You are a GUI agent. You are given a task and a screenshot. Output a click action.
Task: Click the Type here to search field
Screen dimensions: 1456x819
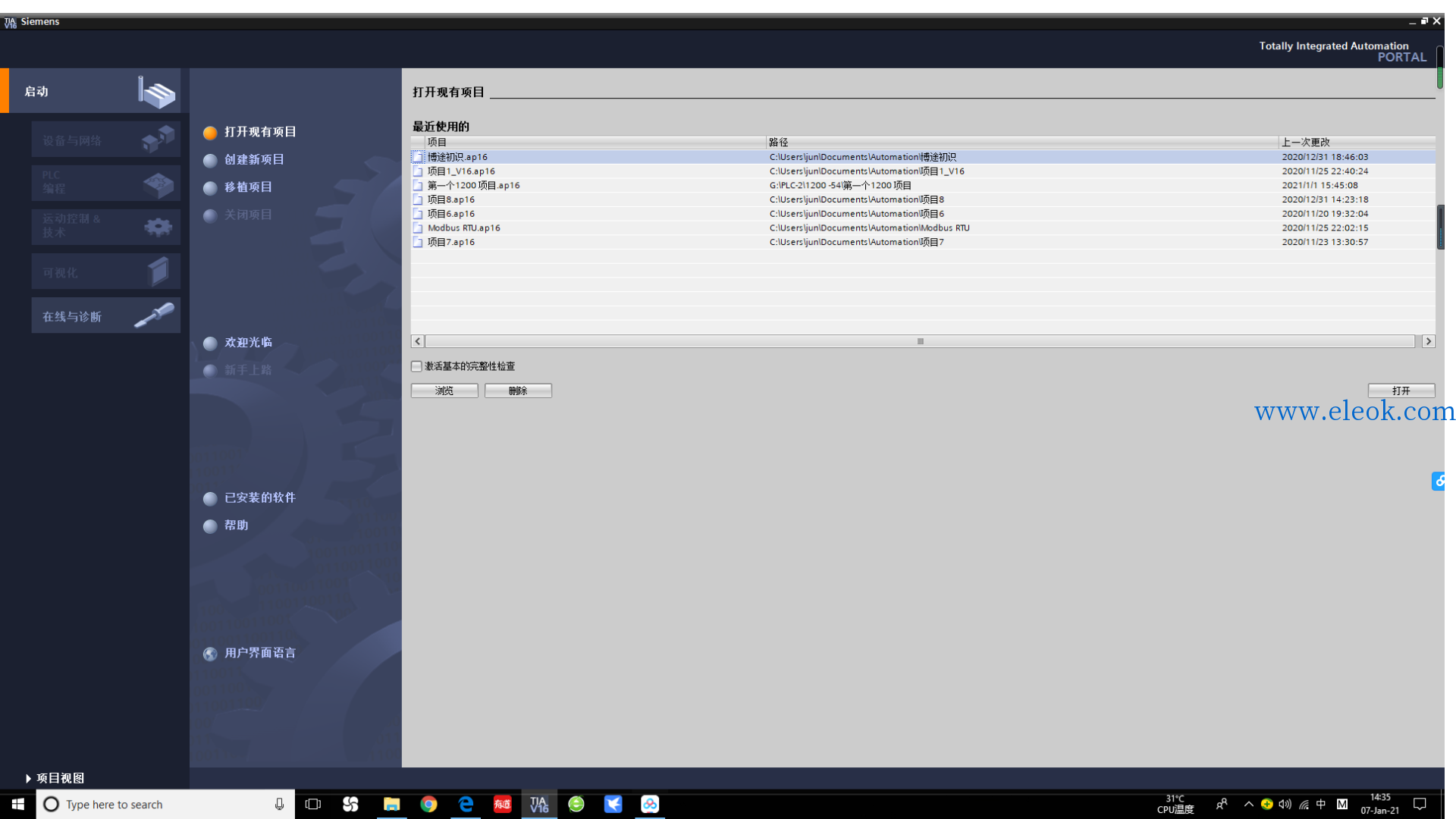[x=165, y=804]
